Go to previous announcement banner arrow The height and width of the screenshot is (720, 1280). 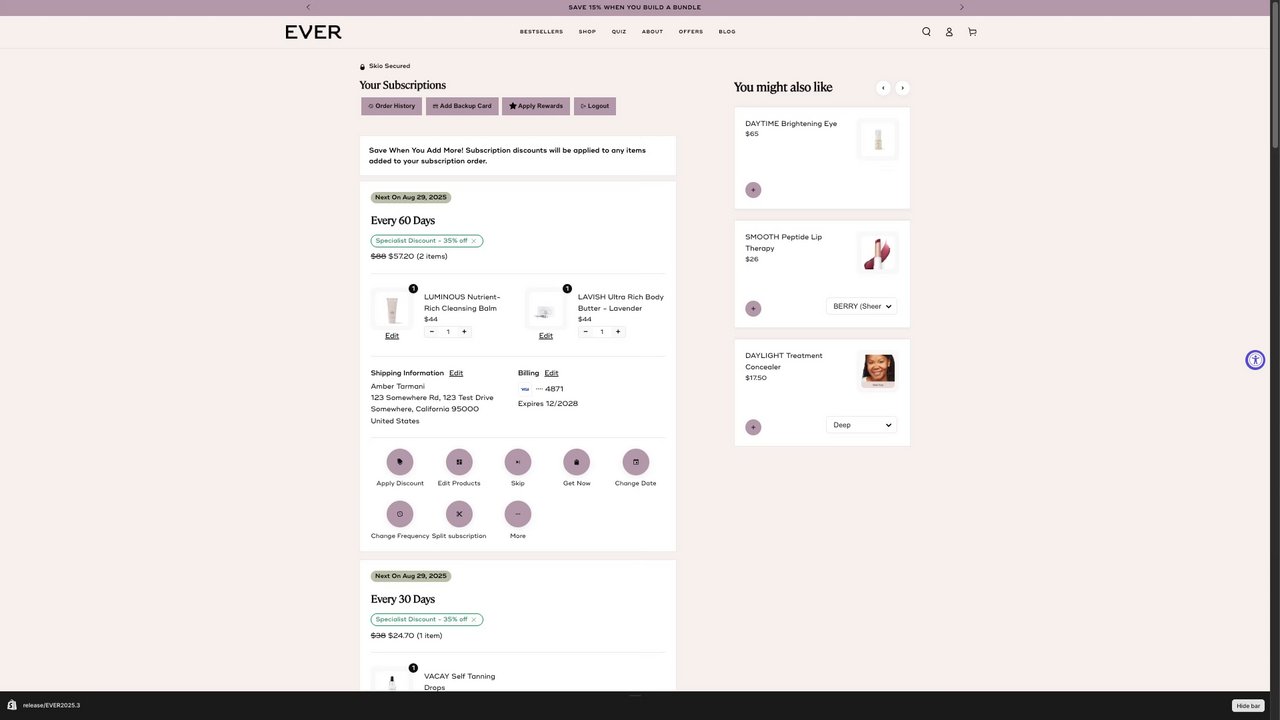308,7
